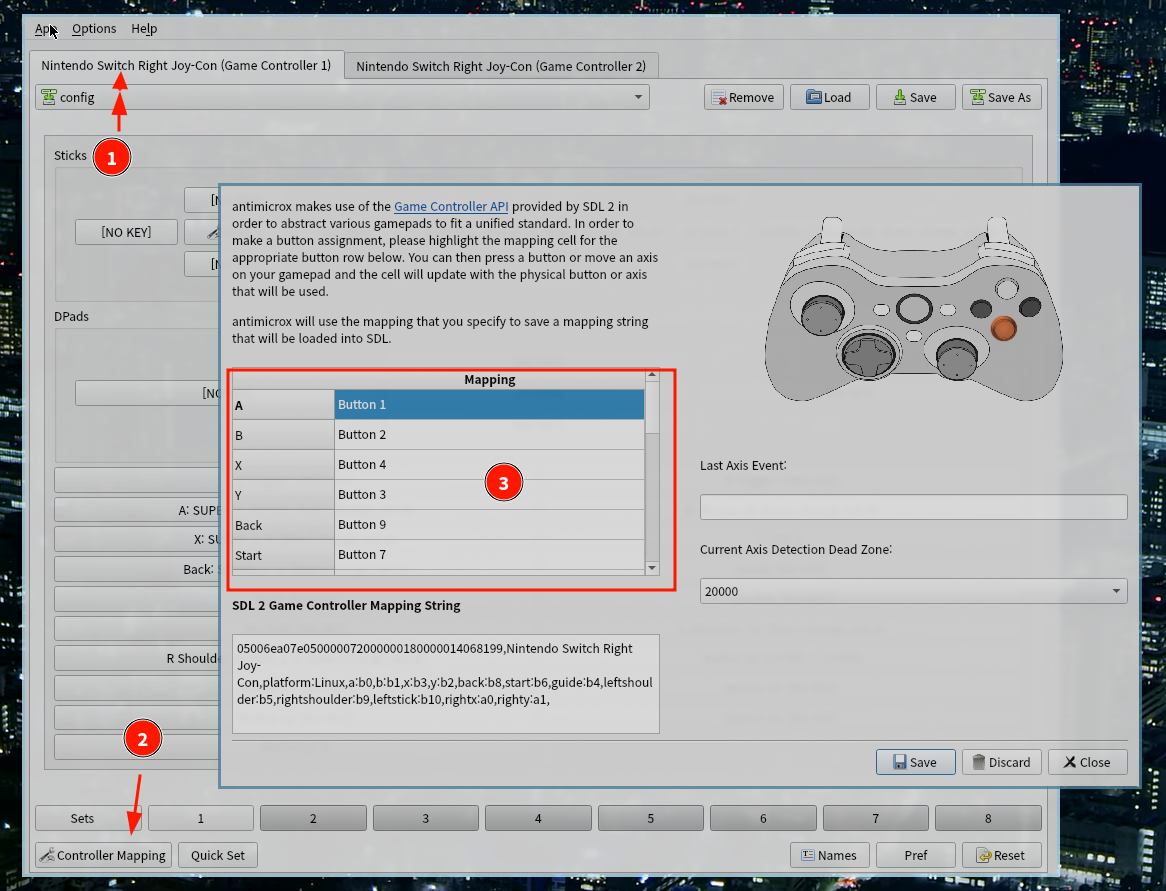Select the Button 4 cell for X
This screenshot has width=1166, height=891.
tap(489, 465)
